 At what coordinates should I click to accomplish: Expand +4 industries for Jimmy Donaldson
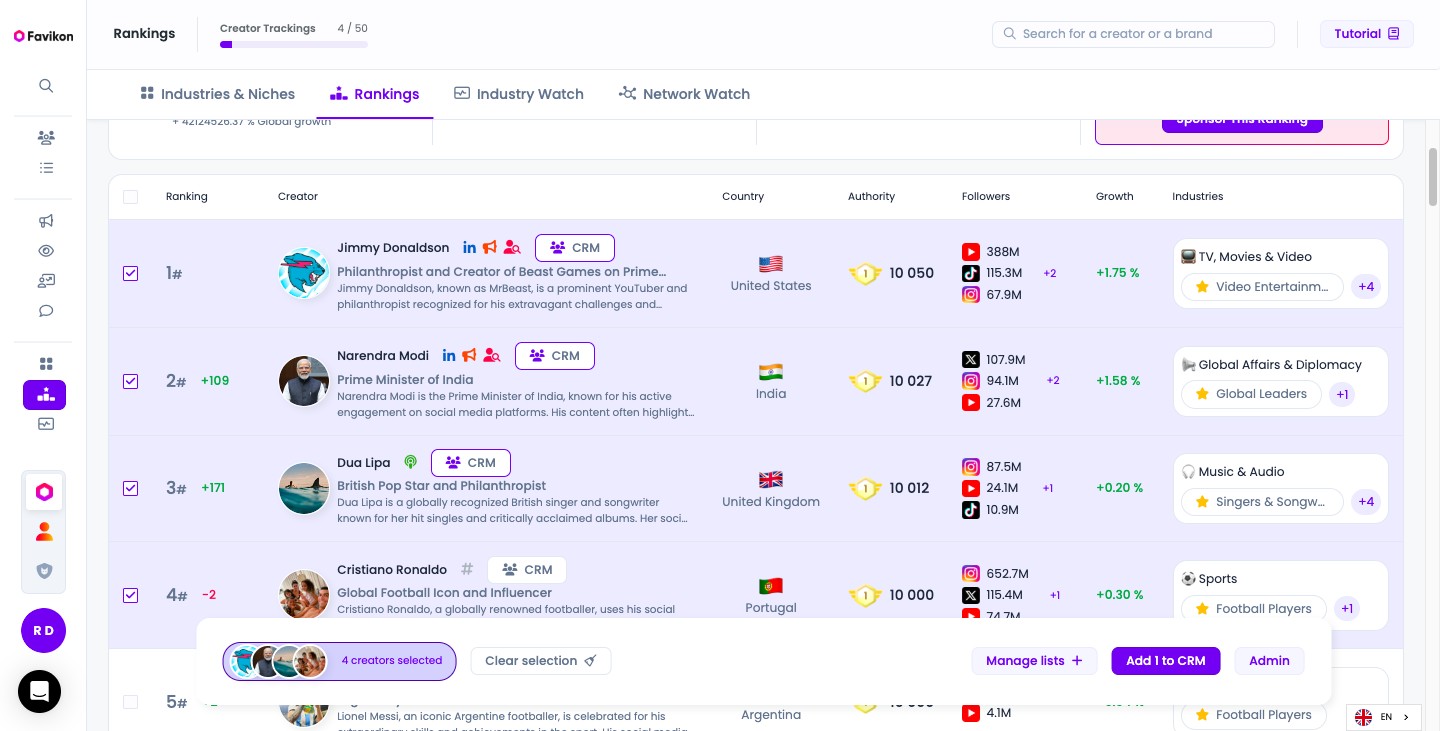point(1366,287)
